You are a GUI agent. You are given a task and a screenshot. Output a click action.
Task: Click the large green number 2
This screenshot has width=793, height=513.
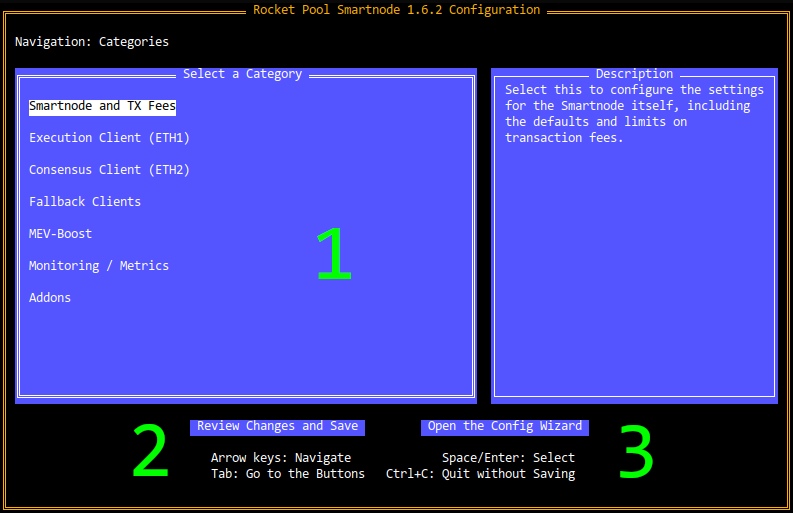(151, 453)
